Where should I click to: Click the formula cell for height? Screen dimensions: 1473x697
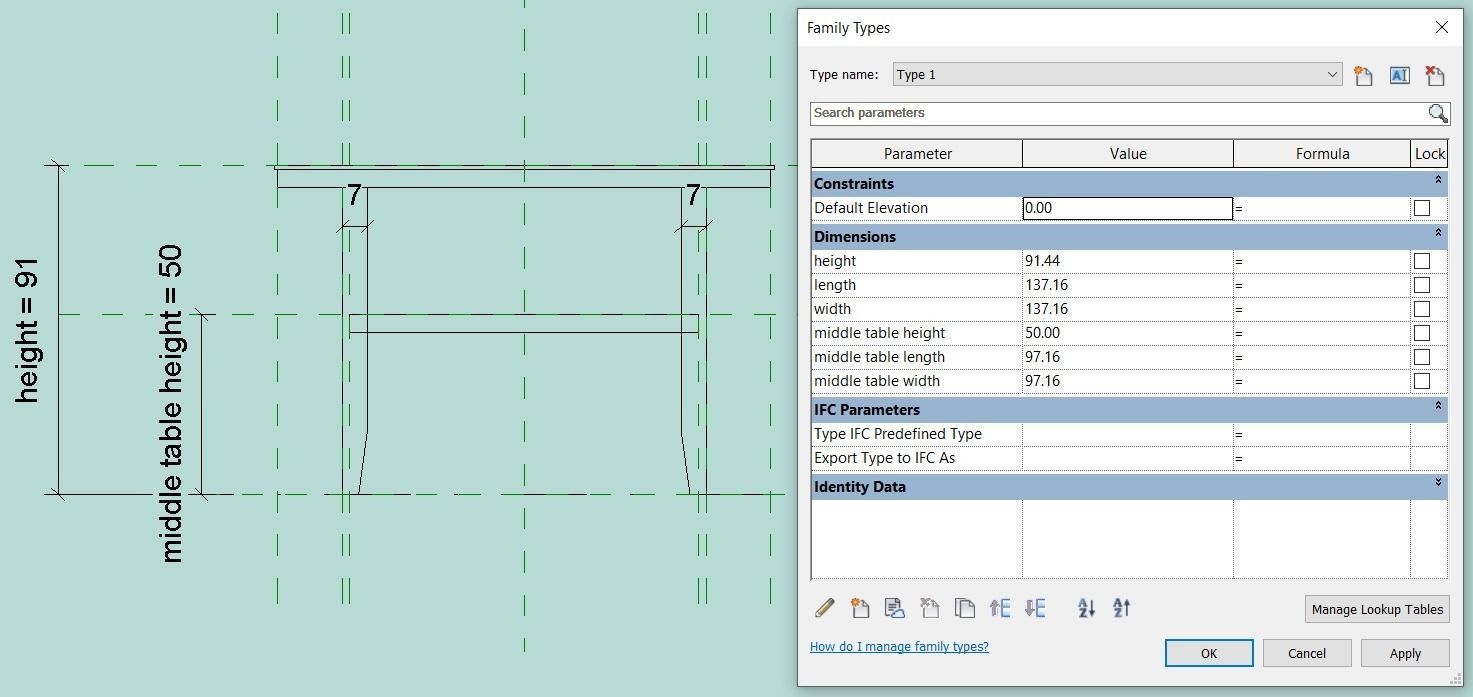coord(1322,261)
